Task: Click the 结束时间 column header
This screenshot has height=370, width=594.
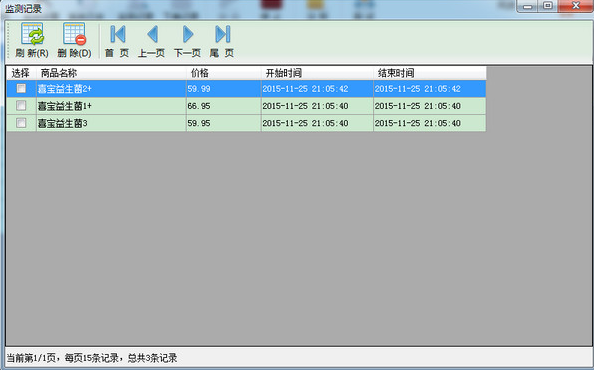Action: pyautogui.click(x=430, y=73)
